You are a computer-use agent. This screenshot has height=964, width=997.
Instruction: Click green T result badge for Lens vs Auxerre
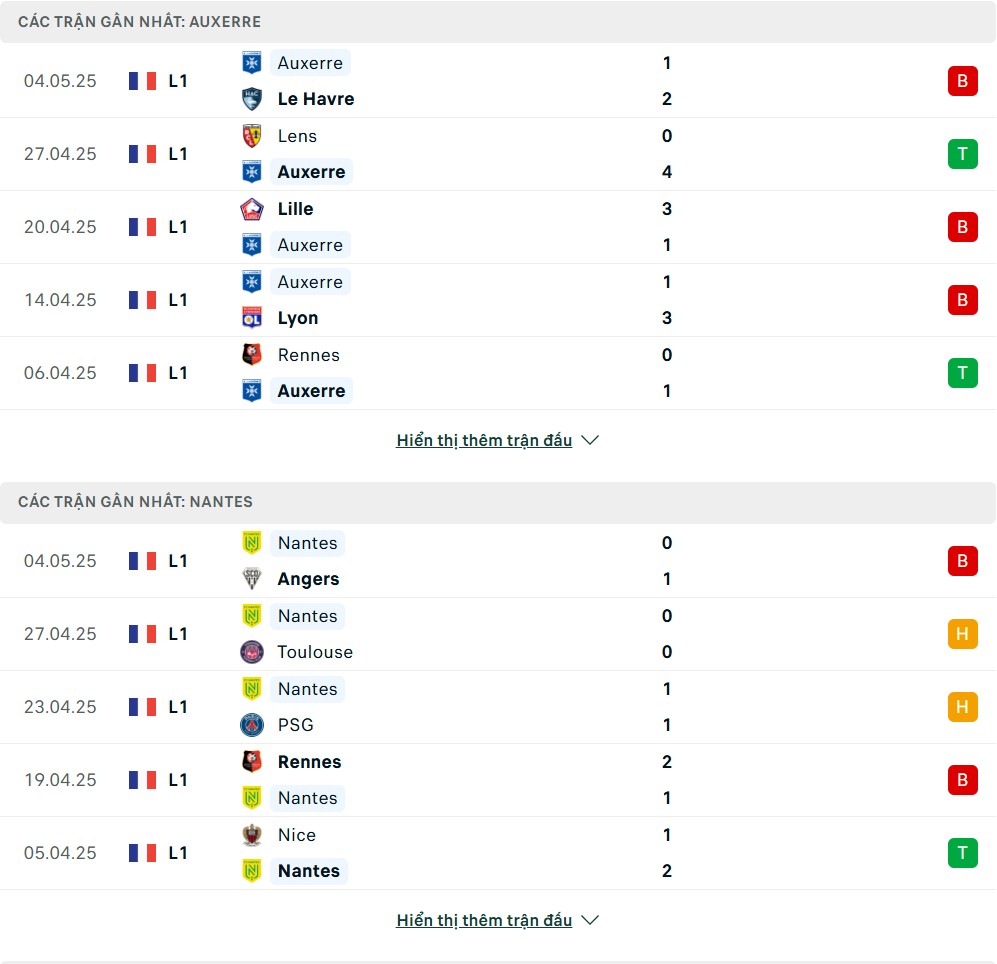point(962,154)
